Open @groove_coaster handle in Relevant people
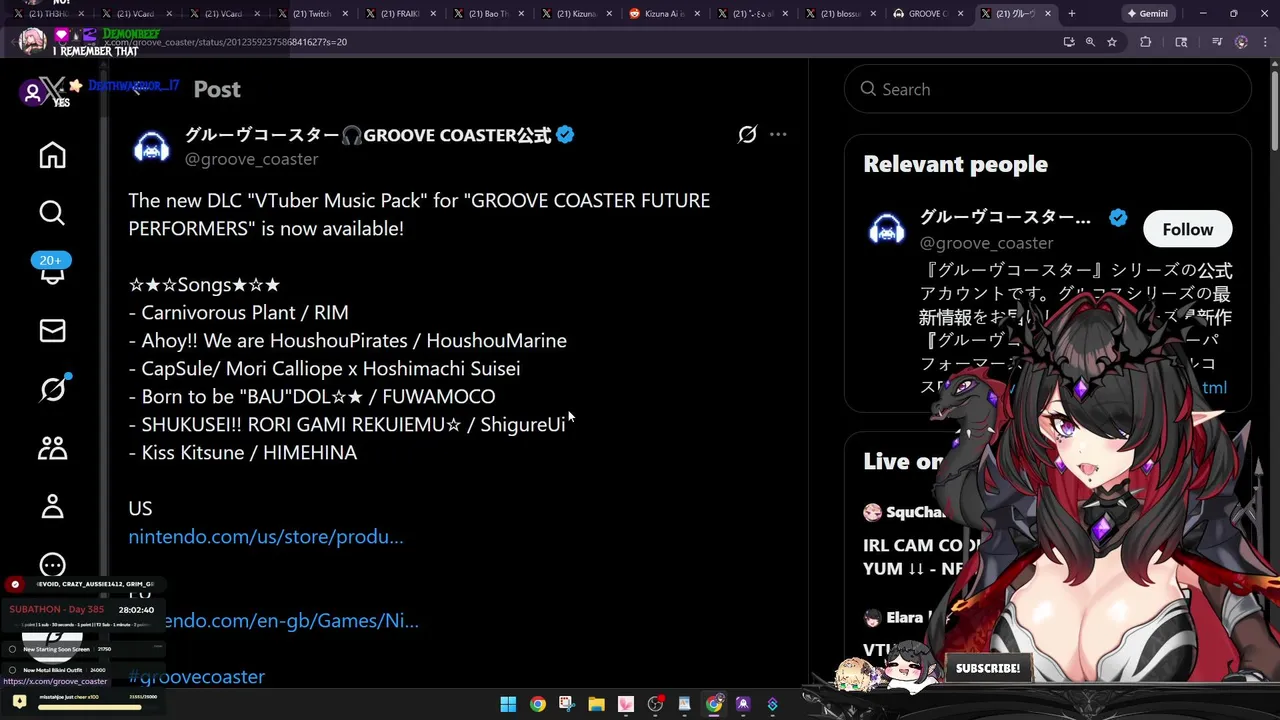Screen dimensions: 1280x720 [x=986, y=243]
